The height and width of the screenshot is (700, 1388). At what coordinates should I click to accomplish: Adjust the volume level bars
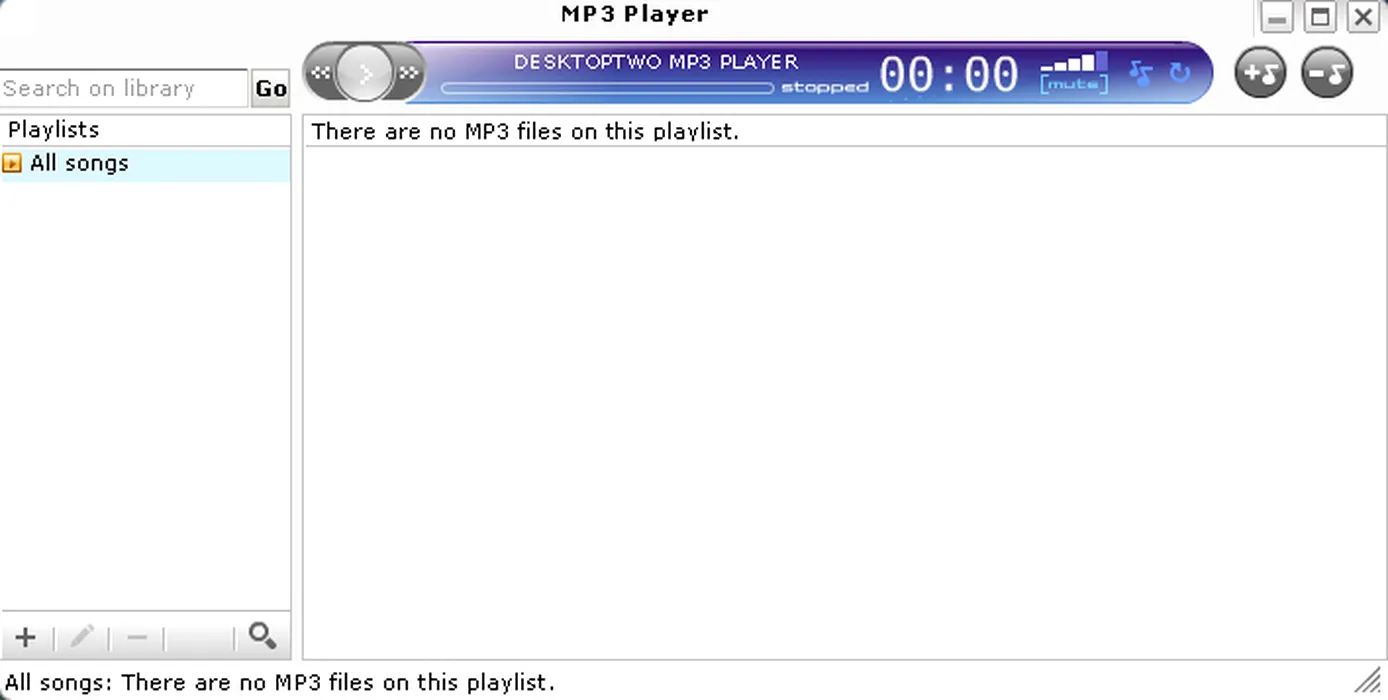[x=1074, y=63]
